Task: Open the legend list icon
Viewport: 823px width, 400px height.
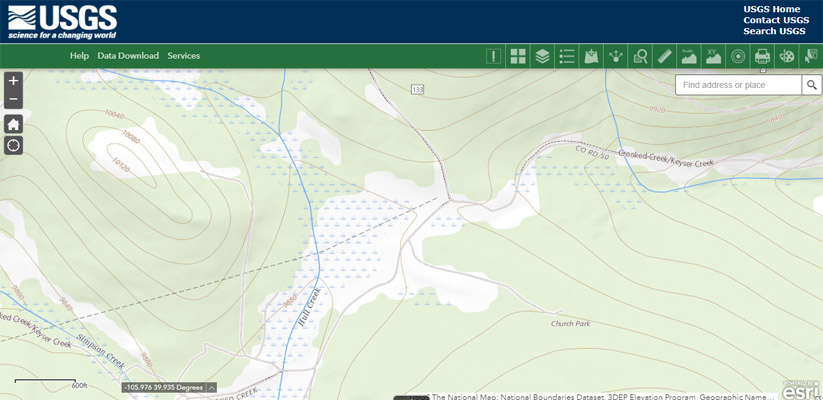Action: (x=567, y=56)
